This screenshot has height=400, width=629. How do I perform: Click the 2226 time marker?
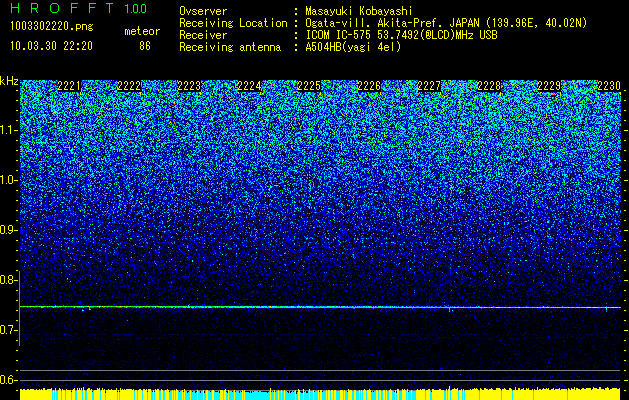[369, 86]
